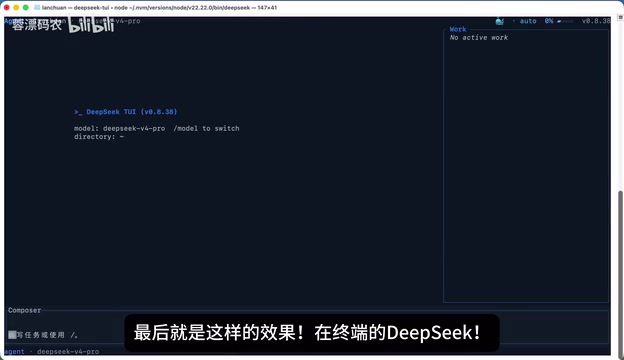Click the >_ prompt icon beside DeepSeek TUI
Viewport: 624px width, 360px height.
click(x=78, y=112)
